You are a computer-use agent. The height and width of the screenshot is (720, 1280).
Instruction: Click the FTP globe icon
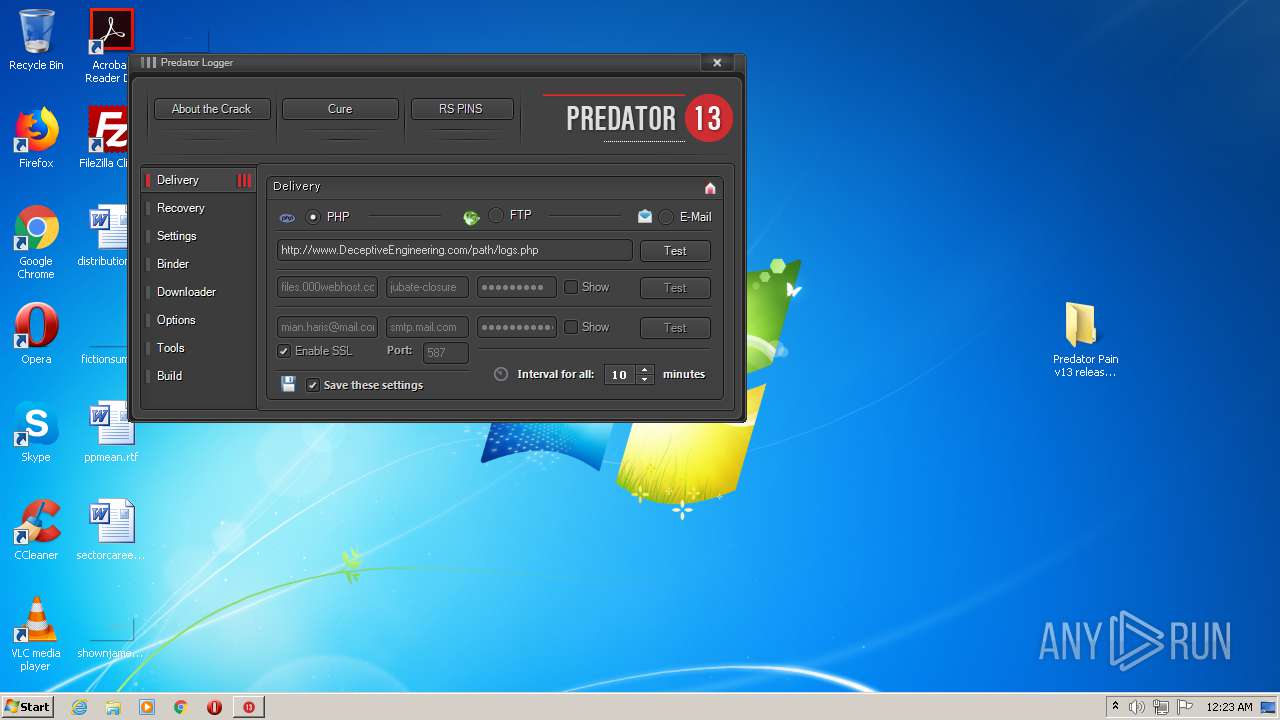(x=472, y=217)
